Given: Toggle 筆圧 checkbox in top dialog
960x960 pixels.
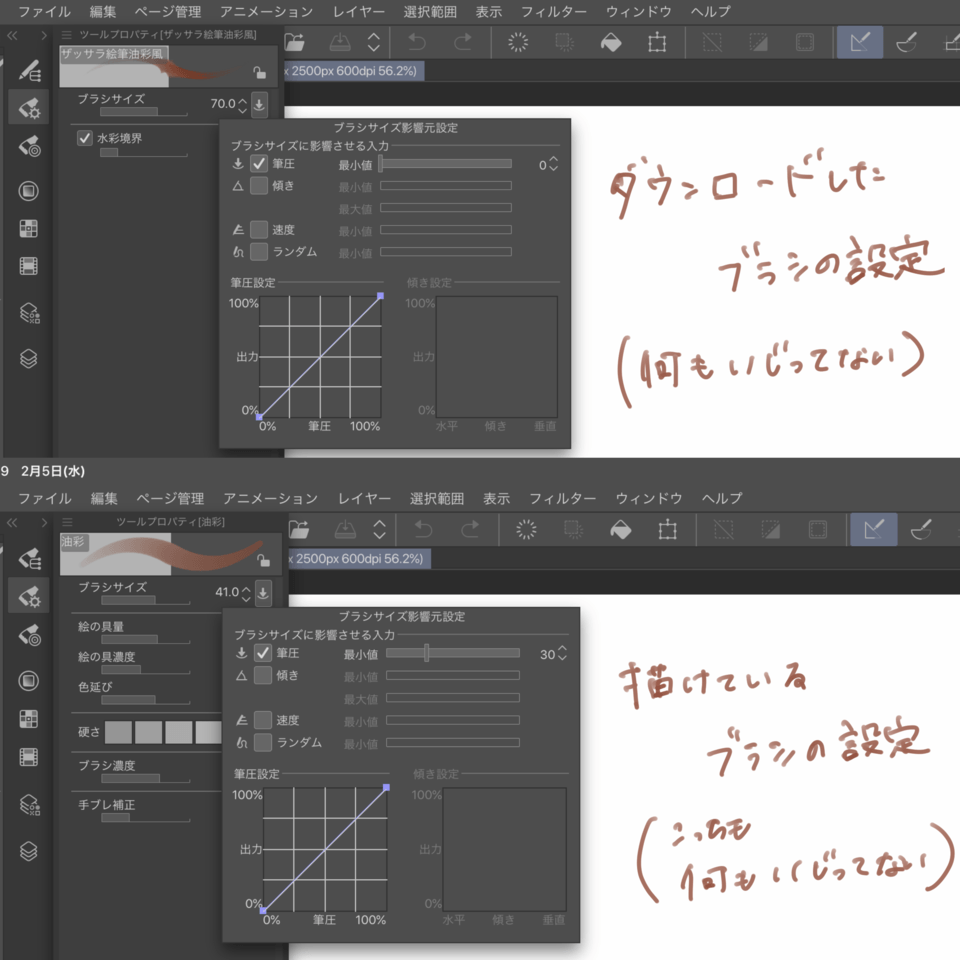Looking at the screenshot, I should click(x=259, y=163).
